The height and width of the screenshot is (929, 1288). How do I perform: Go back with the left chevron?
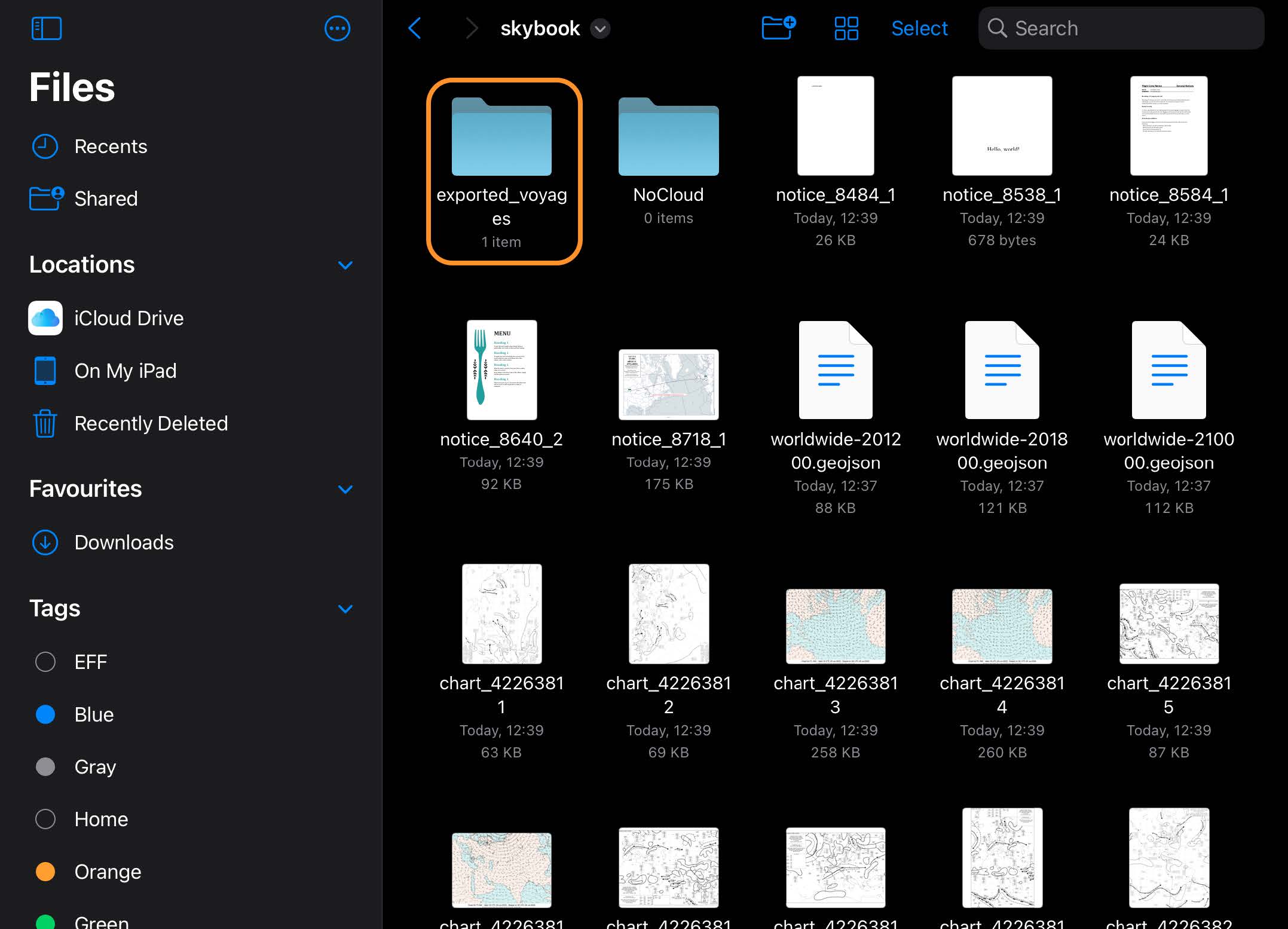[x=415, y=28]
